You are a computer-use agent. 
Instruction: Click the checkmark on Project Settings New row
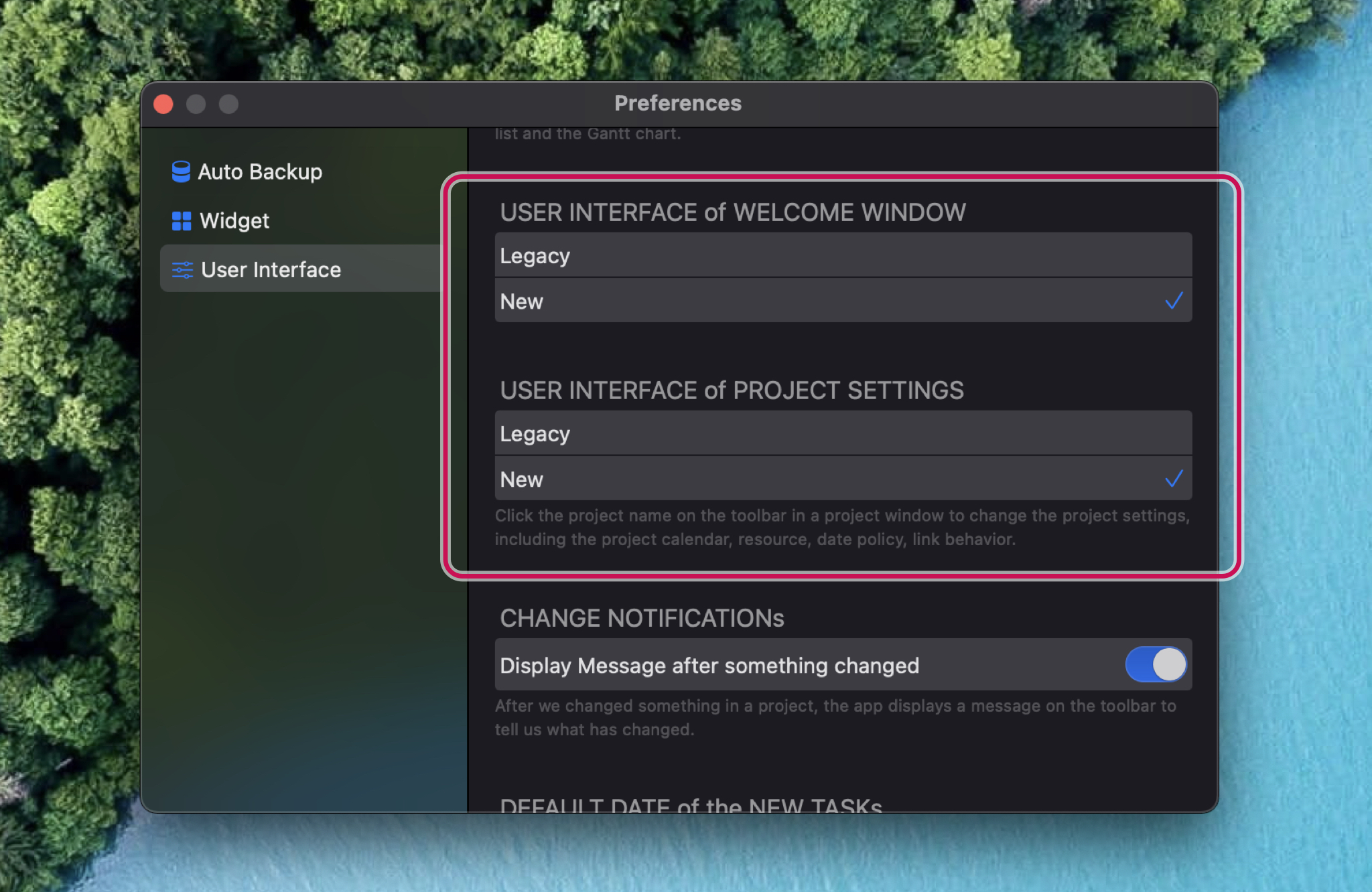click(1174, 479)
